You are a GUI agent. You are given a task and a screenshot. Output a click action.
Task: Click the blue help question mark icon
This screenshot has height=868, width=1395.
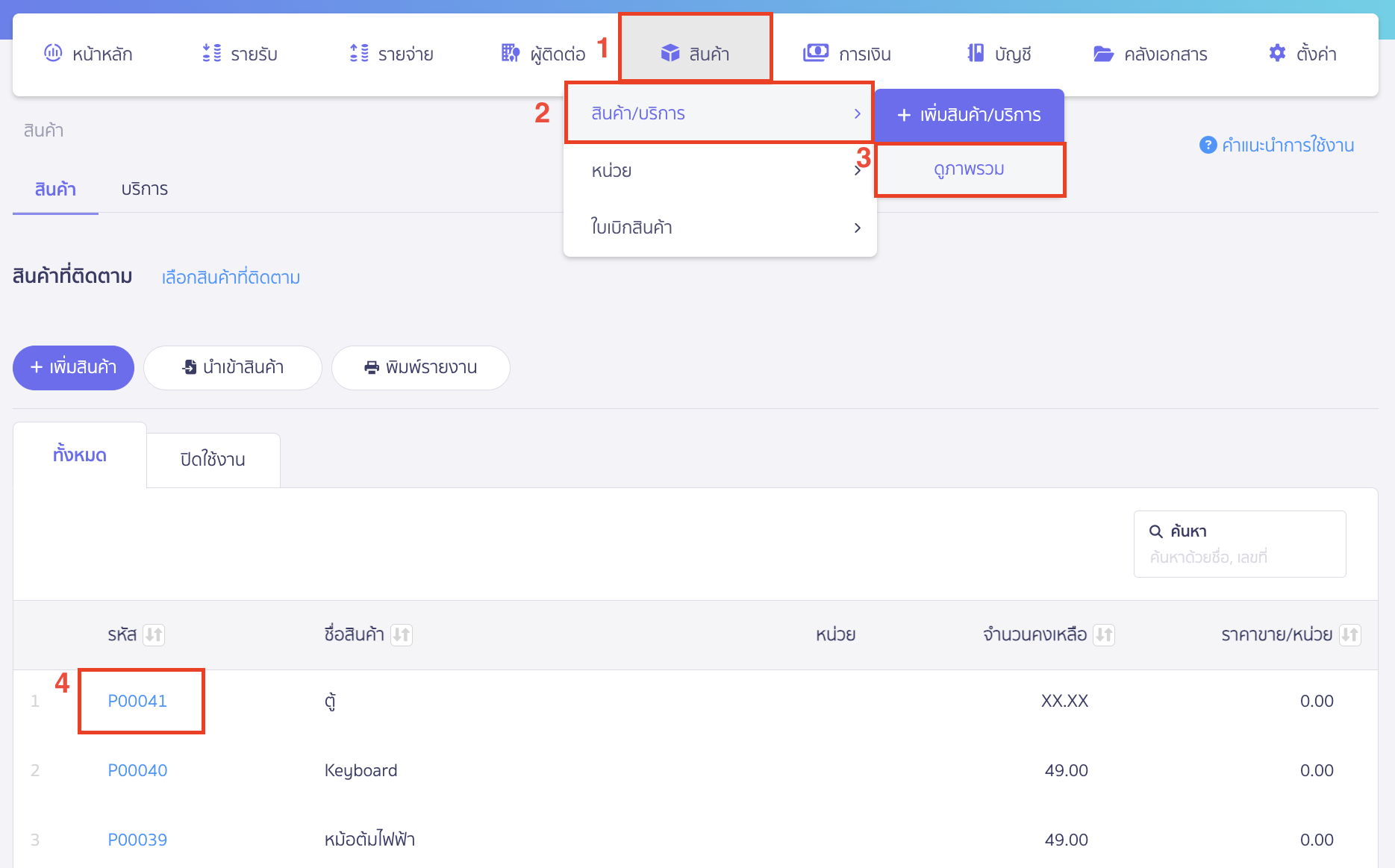(1208, 145)
